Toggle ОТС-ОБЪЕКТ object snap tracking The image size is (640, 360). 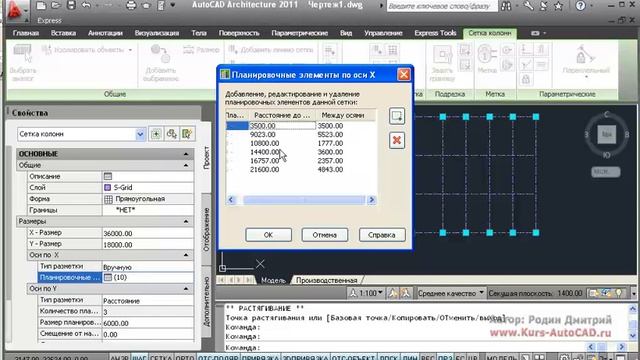tap(353, 358)
